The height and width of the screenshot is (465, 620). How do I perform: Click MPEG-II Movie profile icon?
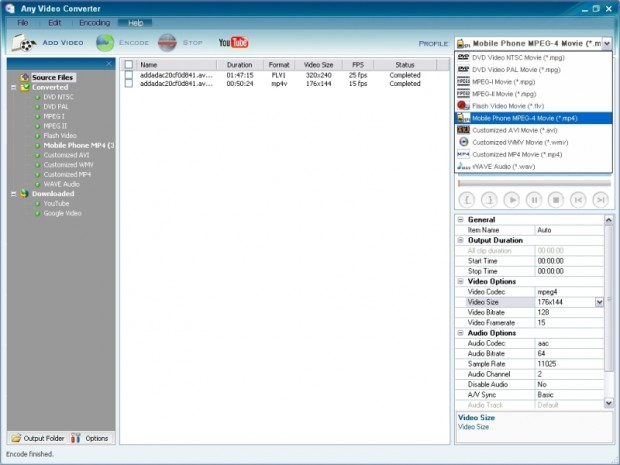463,94
